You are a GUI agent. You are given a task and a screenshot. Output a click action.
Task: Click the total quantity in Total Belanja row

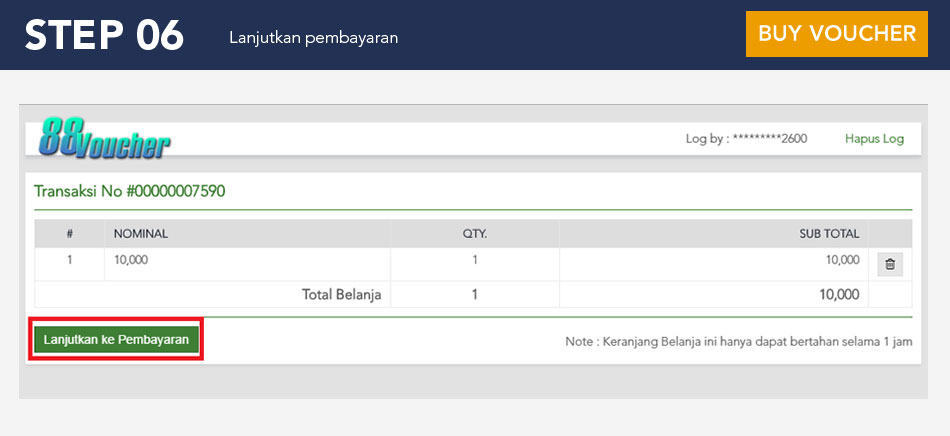click(x=474, y=294)
